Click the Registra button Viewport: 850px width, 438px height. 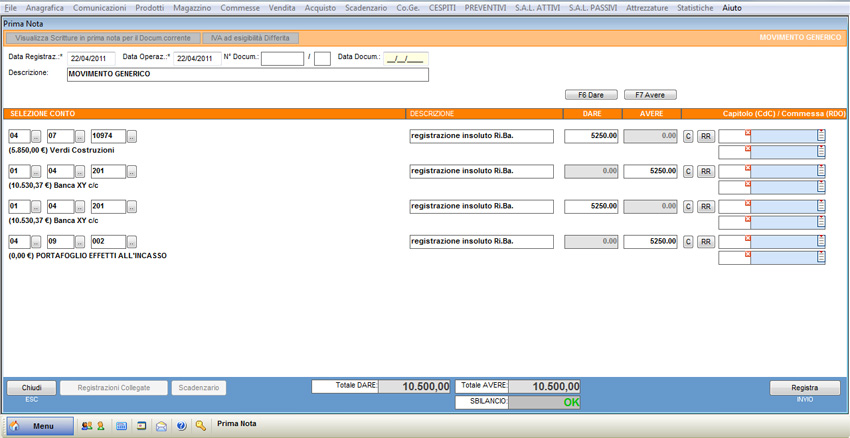(804, 388)
